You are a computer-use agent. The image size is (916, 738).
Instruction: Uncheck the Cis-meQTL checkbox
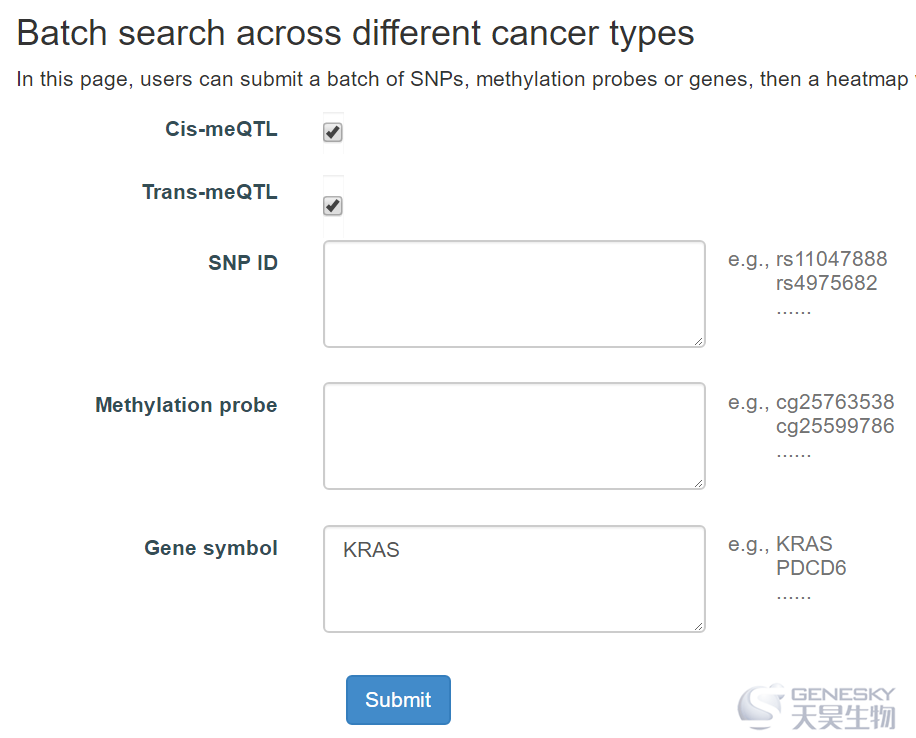click(333, 132)
